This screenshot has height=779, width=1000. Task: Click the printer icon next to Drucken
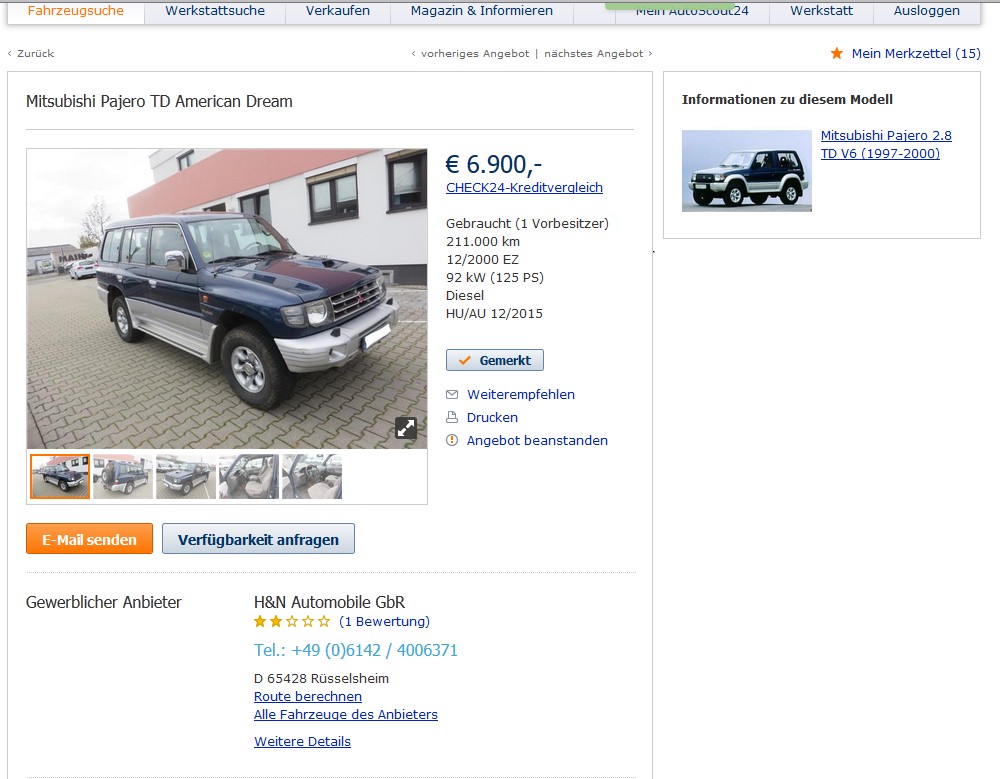coord(452,417)
